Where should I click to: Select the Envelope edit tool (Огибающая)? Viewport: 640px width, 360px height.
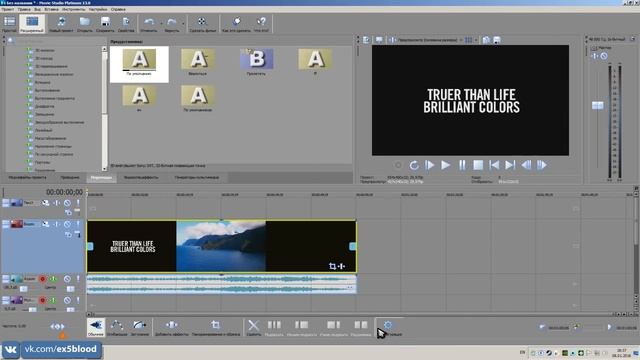(117, 327)
